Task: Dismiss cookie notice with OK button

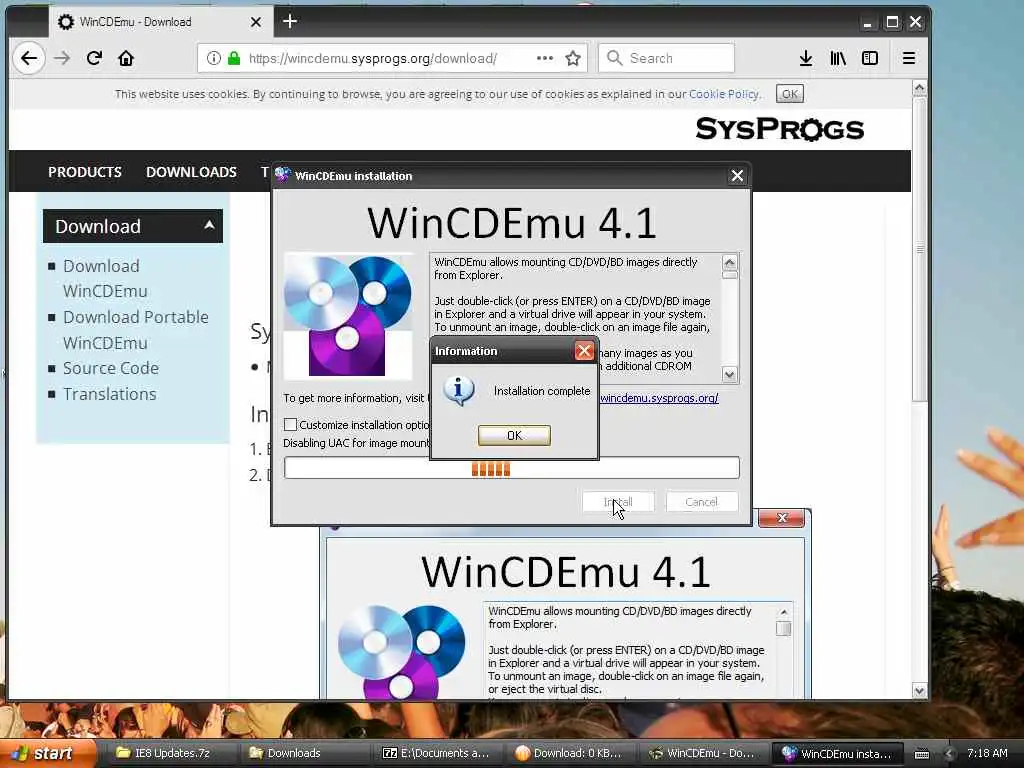Action: click(x=790, y=94)
